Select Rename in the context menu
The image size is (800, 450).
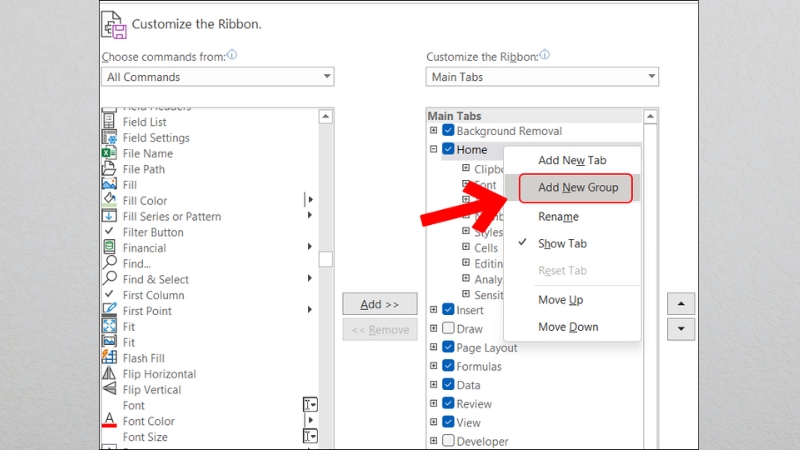click(558, 216)
